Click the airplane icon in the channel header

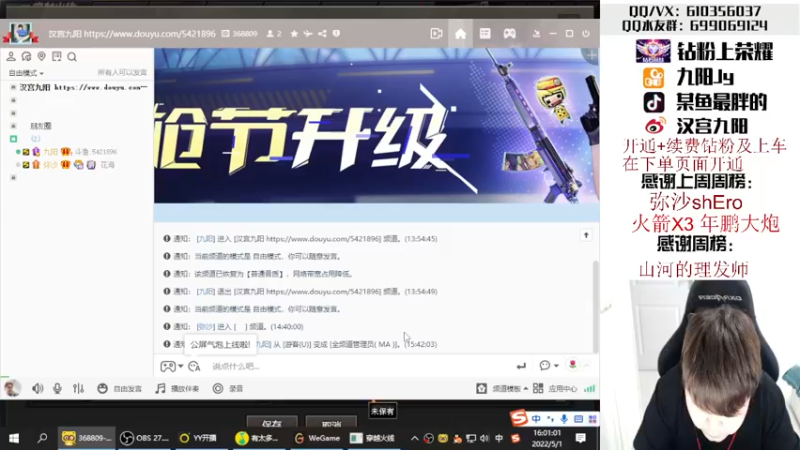tap(308, 34)
